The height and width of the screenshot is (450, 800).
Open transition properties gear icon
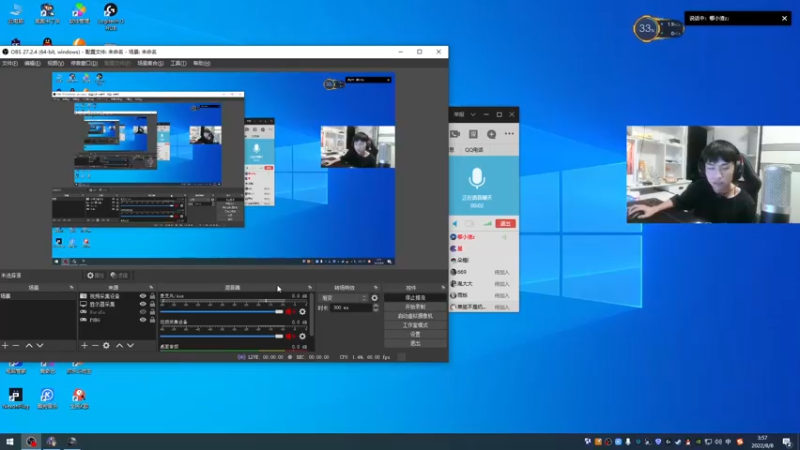point(374,298)
